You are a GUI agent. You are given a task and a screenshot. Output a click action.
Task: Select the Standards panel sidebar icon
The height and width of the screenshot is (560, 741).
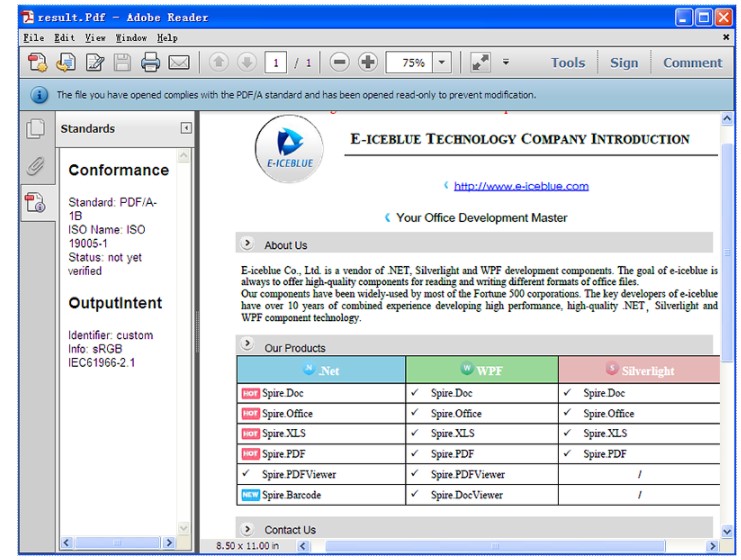(35, 203)
